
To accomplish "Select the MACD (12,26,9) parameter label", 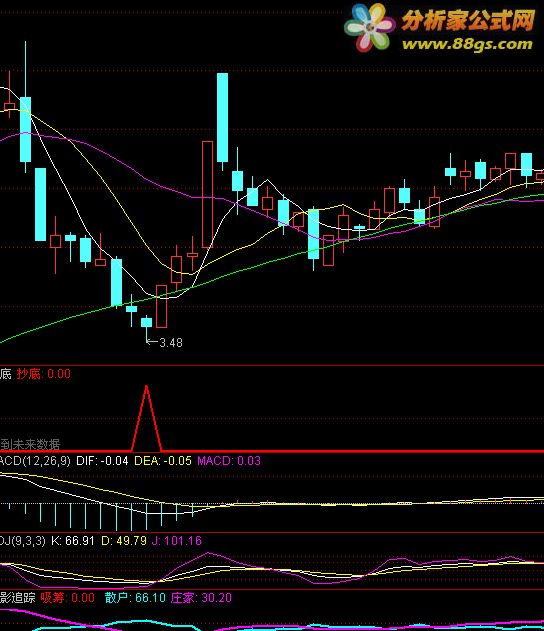I will [35, 460].
